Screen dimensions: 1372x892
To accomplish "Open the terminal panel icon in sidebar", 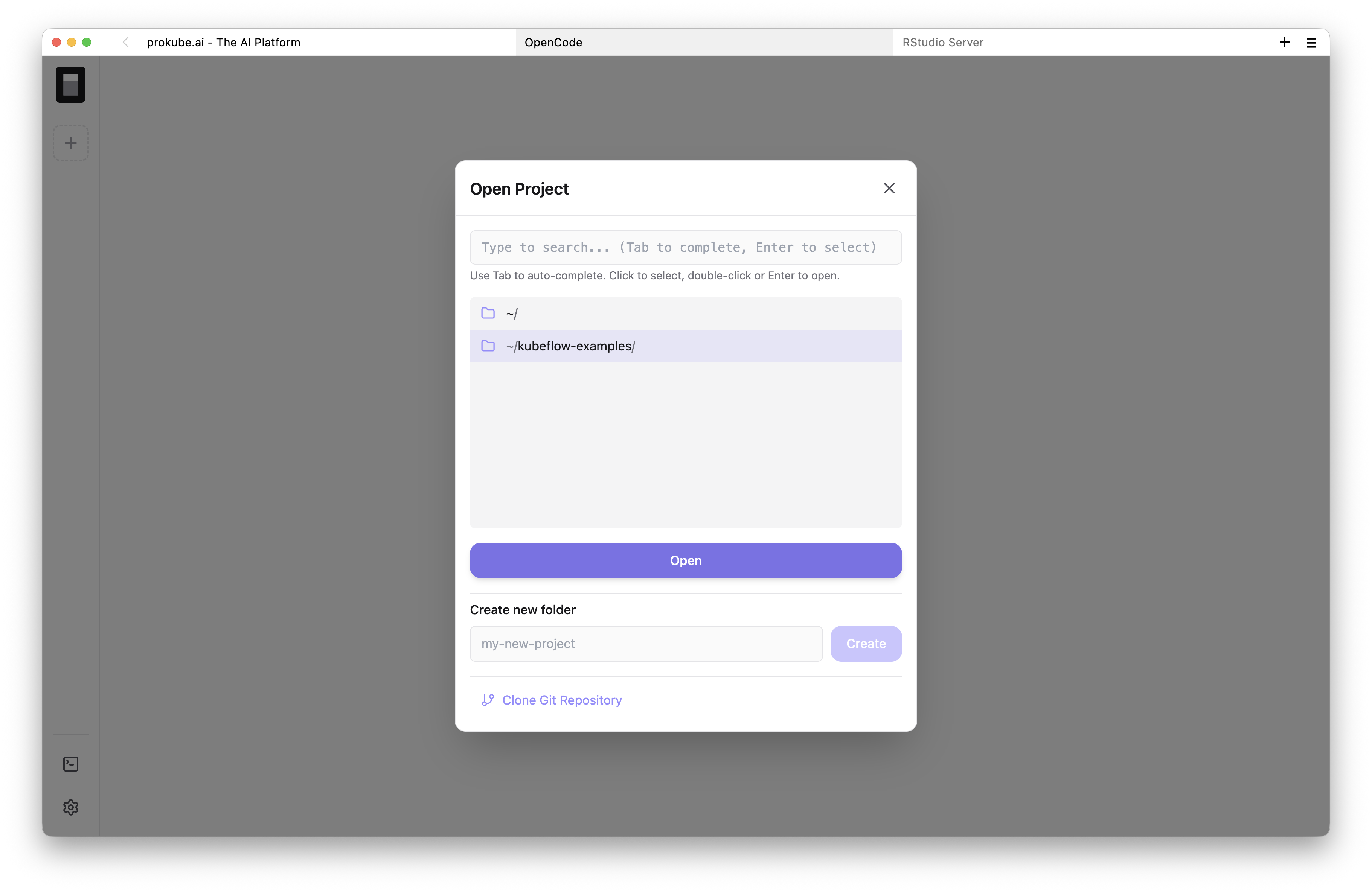I will (x=70, y=764).
